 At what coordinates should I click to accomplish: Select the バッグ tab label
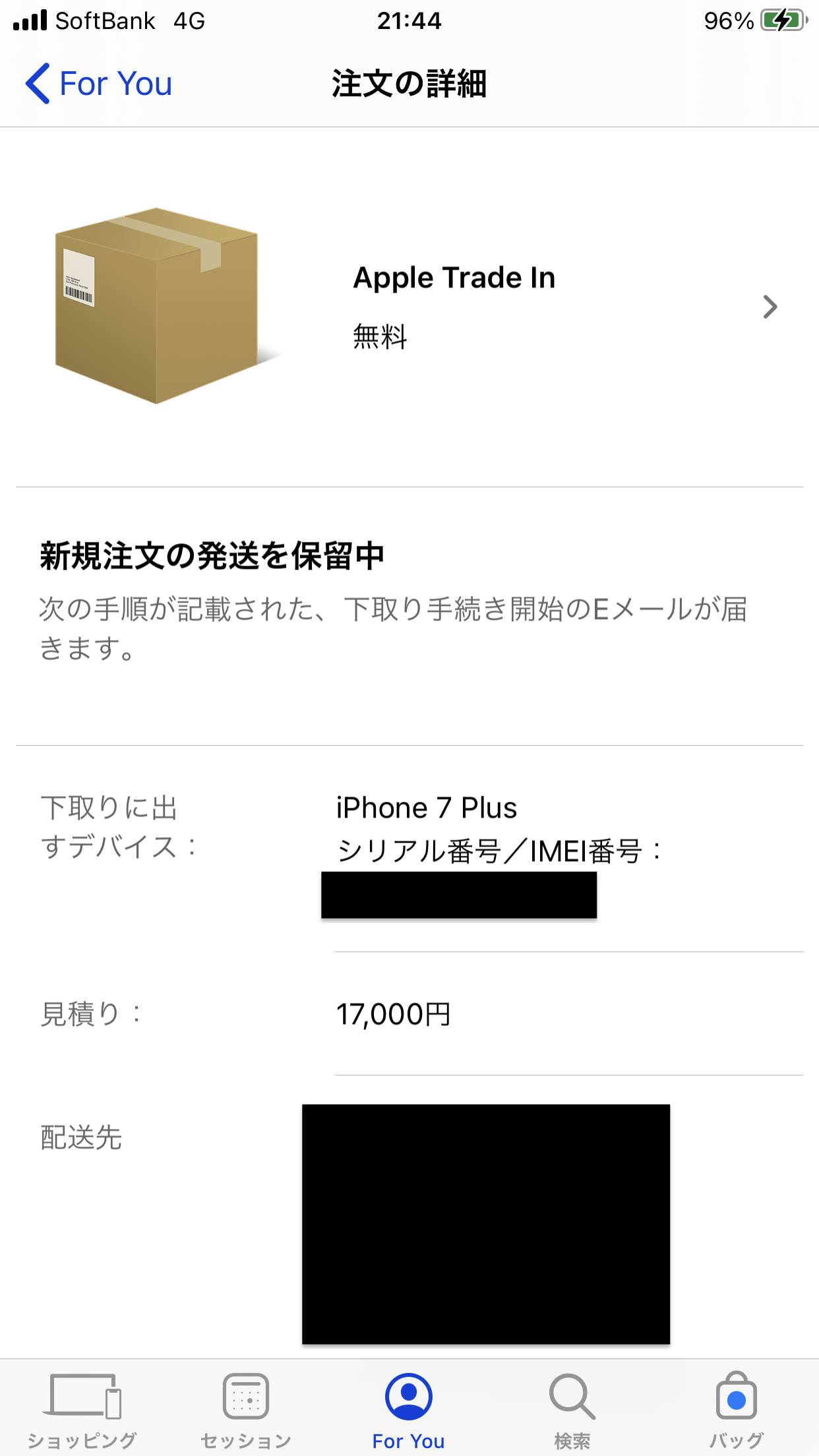pyautogui.click(x=736, y=1441)
